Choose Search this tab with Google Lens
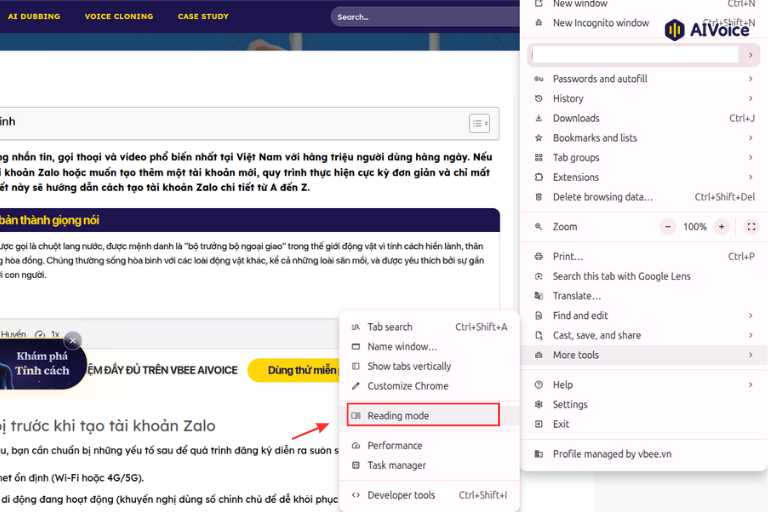This screenshot has height=512, width=768. click(x=644, y=276)
